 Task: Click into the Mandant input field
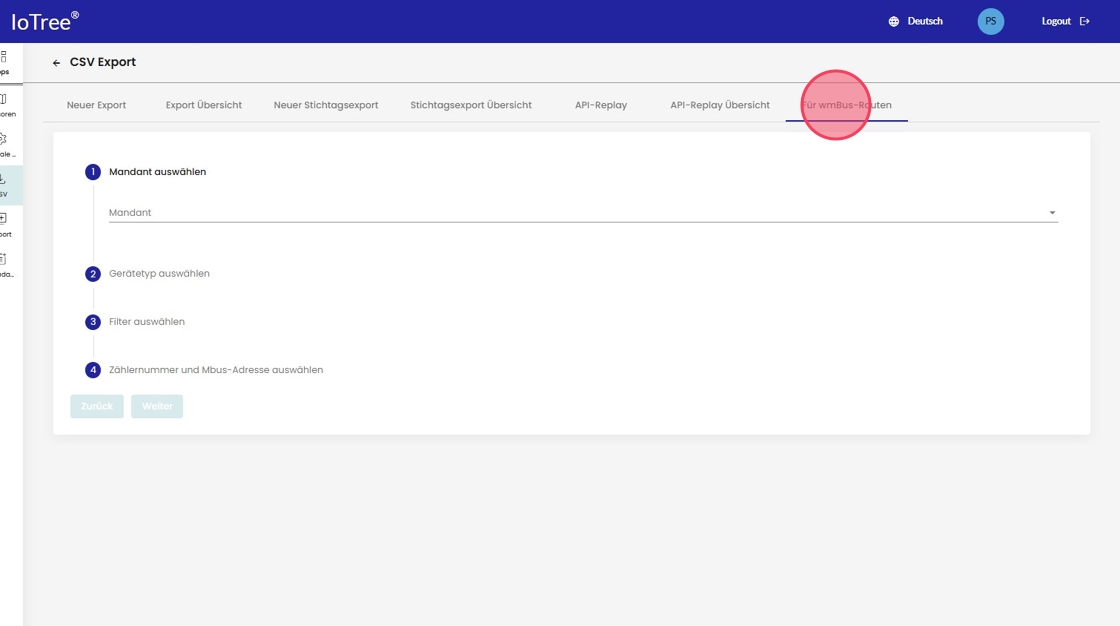click(x=570, y=213)
